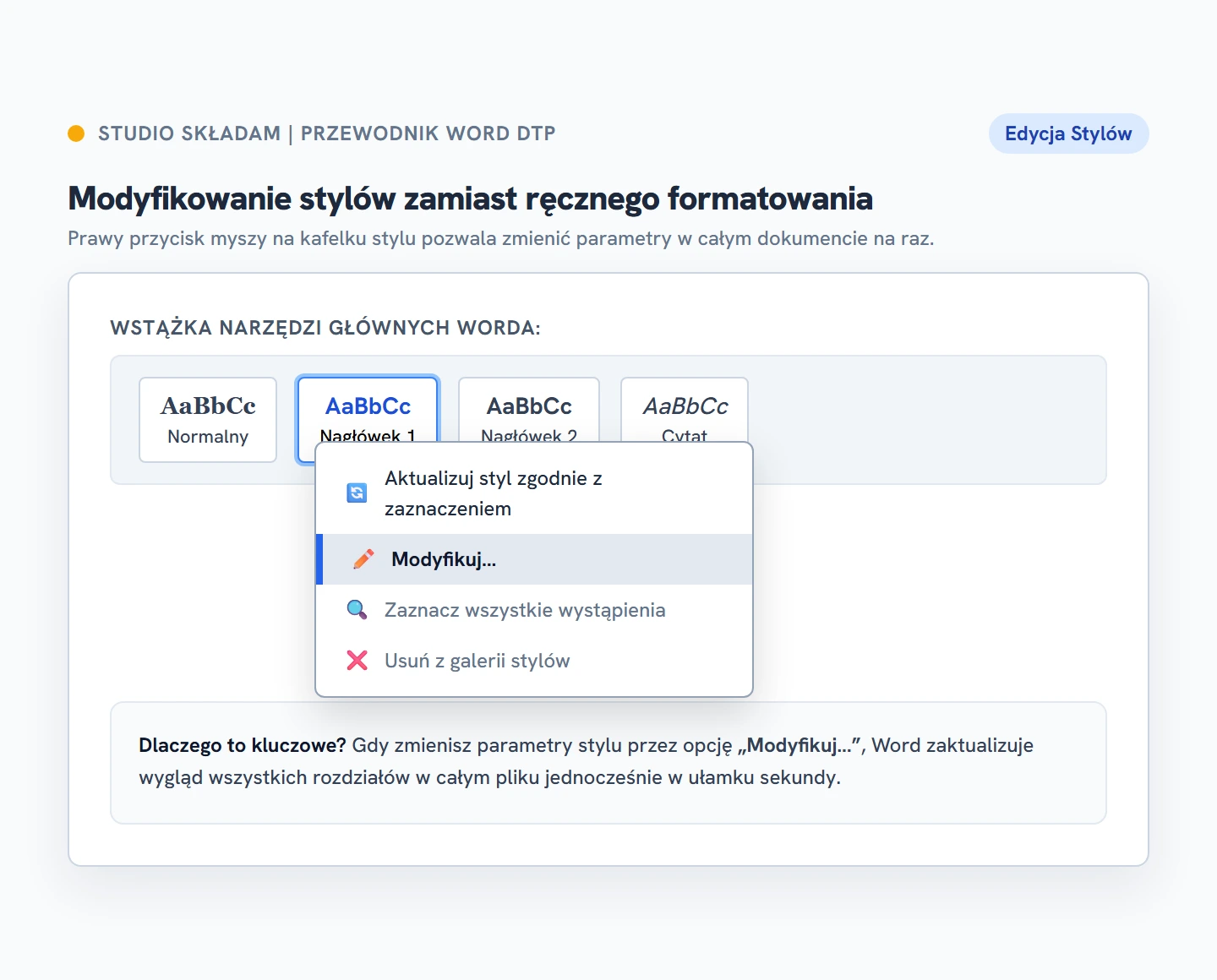This screenshot has height=980, width=1217.
Task: Click the refresh icon beside Aktualizuj styl
Action: pyautogui.click(x=357, y=493)
